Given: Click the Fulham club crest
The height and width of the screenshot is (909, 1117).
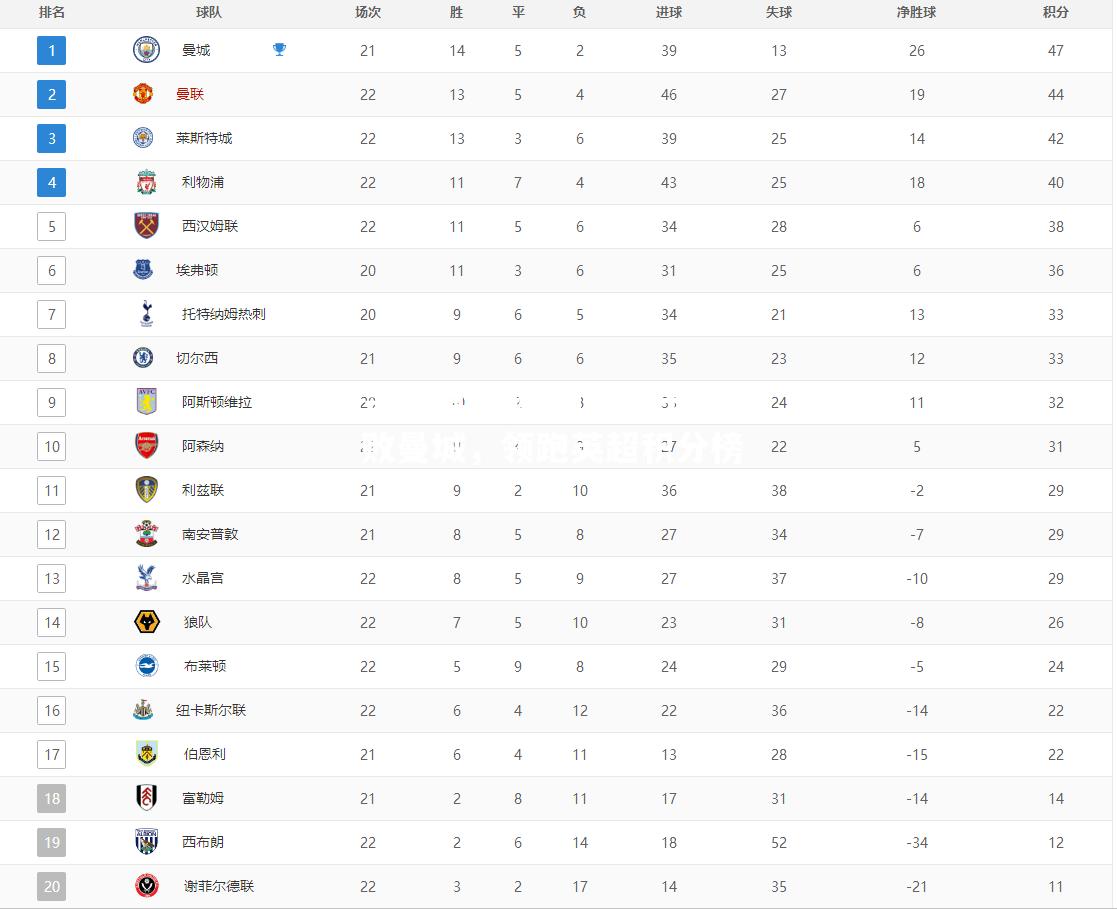Looking at the screenshot, I should tap(146, 798).
